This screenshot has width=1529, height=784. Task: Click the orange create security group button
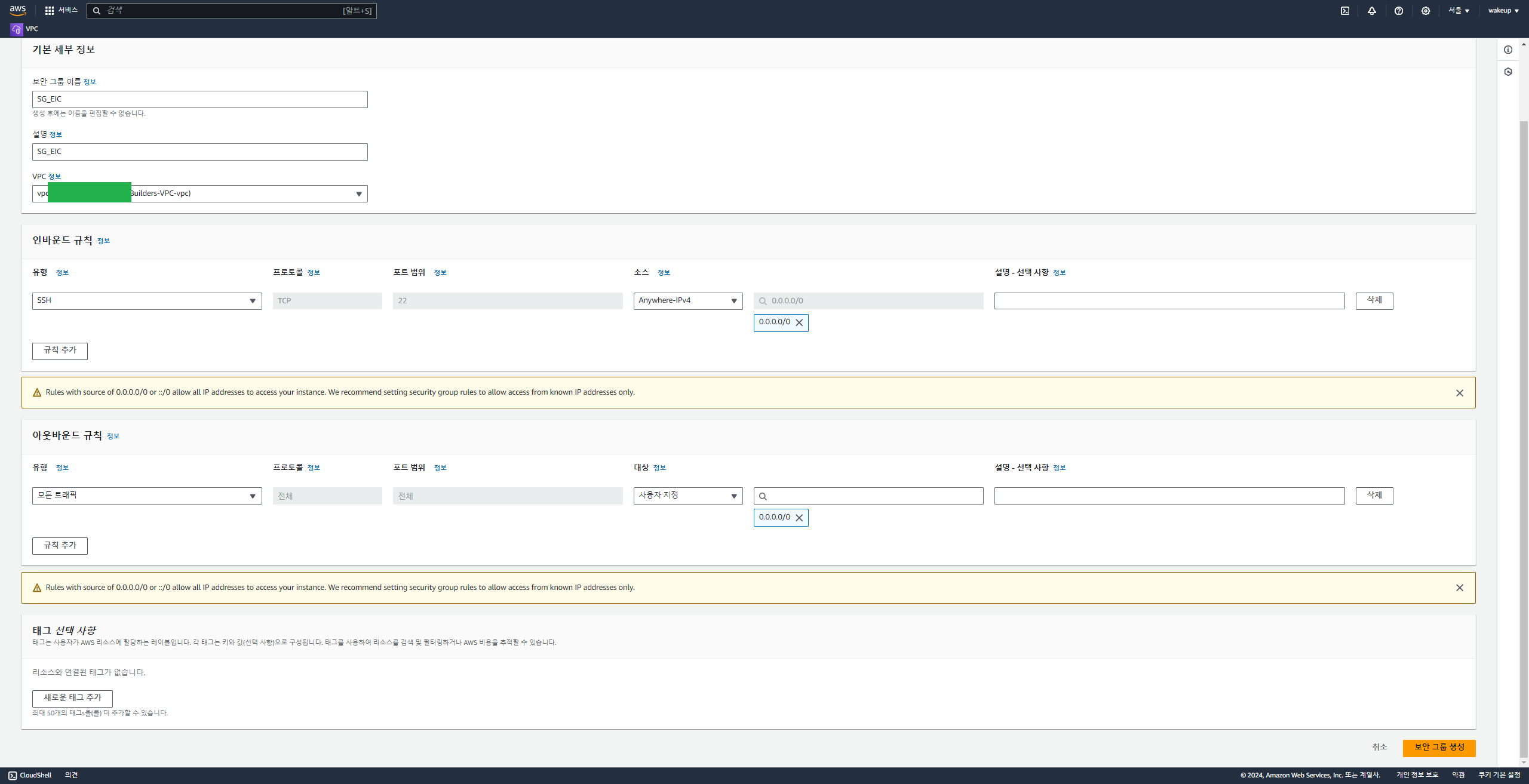click(1439, 748)
